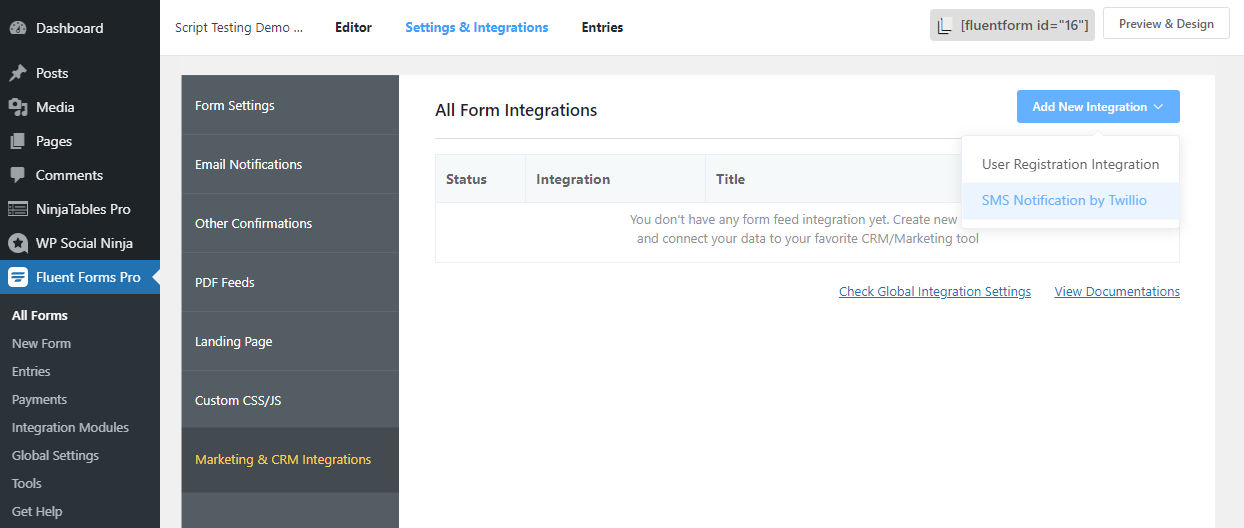Open Media in WordPress menu
This screenshot has height=528, width=1244.
pyautogui.click(x=80, y=107)
